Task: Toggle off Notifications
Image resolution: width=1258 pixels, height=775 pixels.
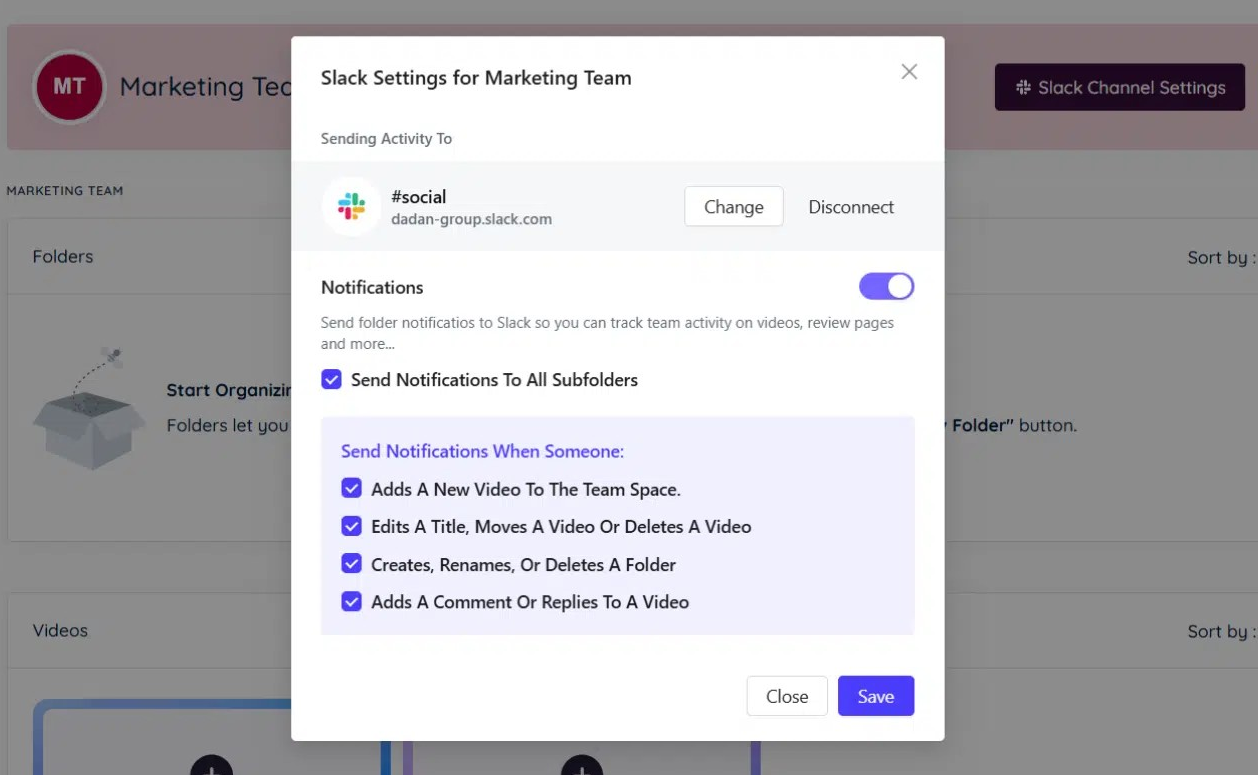Action: click(x=886, y=286)
